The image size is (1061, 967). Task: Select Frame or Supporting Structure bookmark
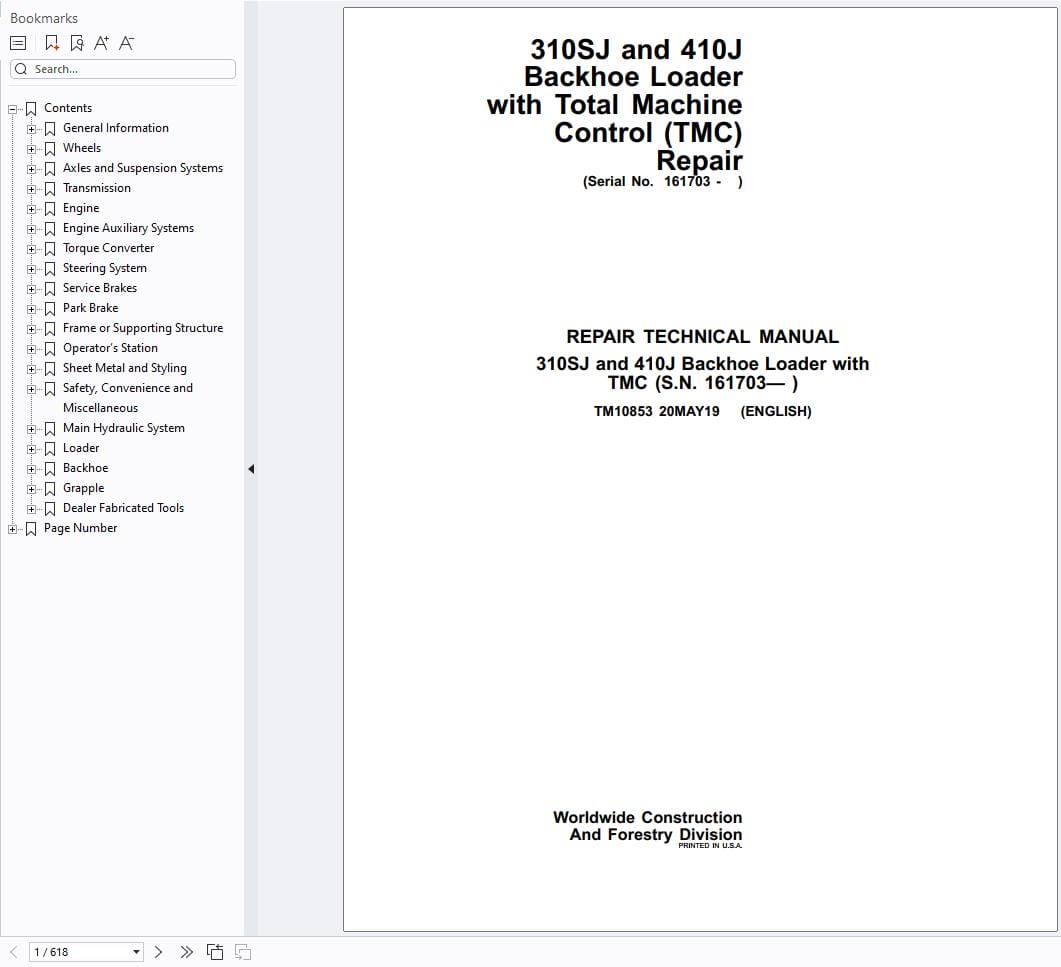pos(143,328)
